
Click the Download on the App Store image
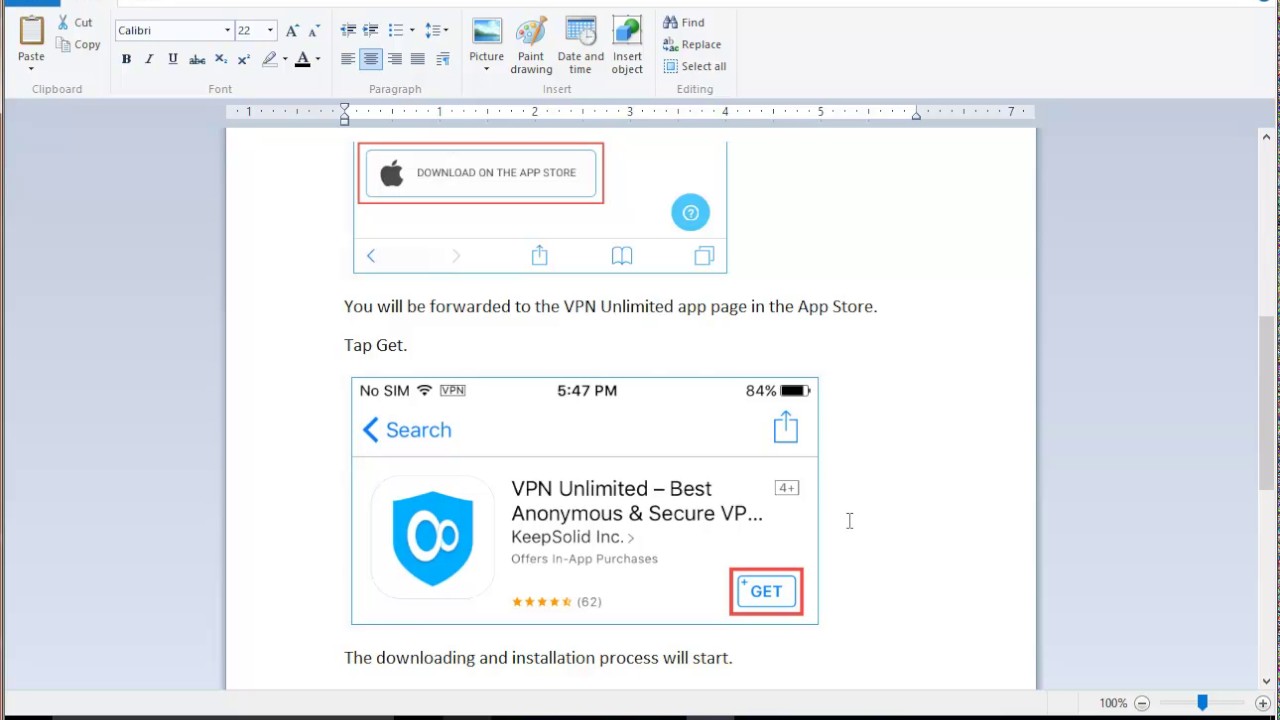(x=481, y=173)
